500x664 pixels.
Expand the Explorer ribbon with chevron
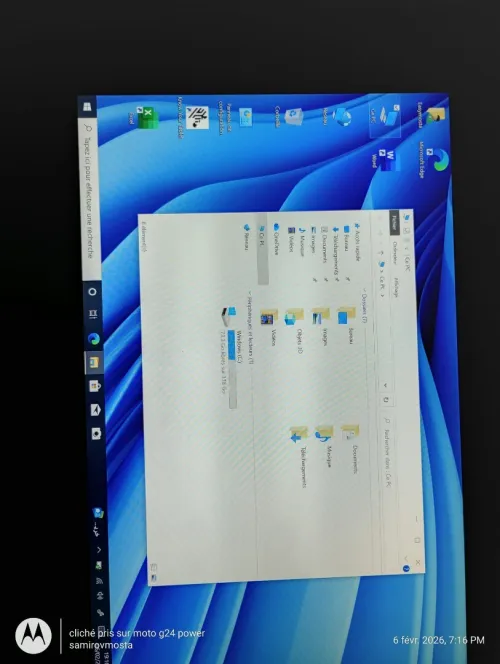406,558
